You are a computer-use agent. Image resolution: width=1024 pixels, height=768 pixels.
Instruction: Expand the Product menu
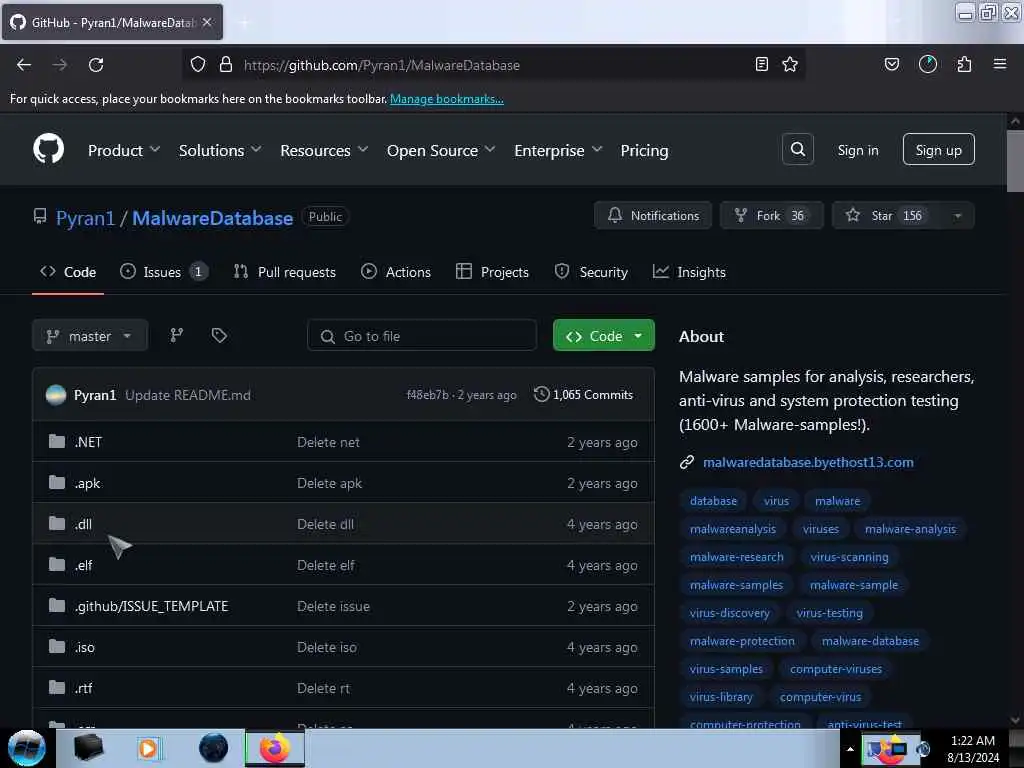pos(124,151)
